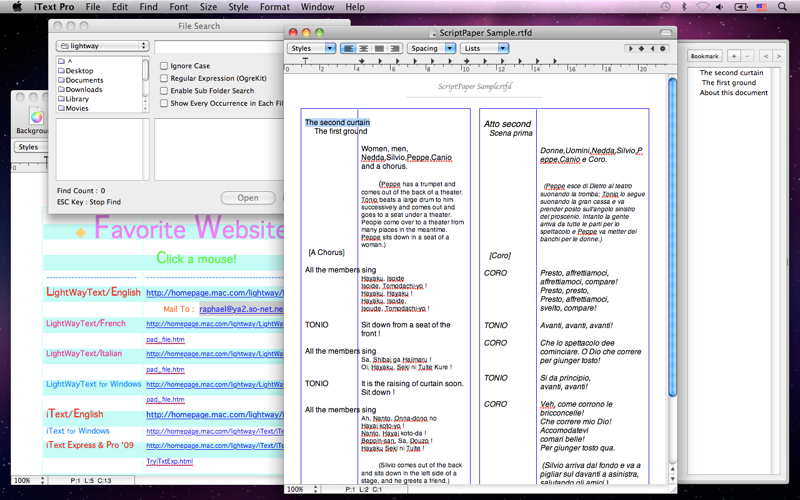The height and width of the screenshot is (500, 800).
Task: Open the volume control in menu bar
Action: coord(719,7)
